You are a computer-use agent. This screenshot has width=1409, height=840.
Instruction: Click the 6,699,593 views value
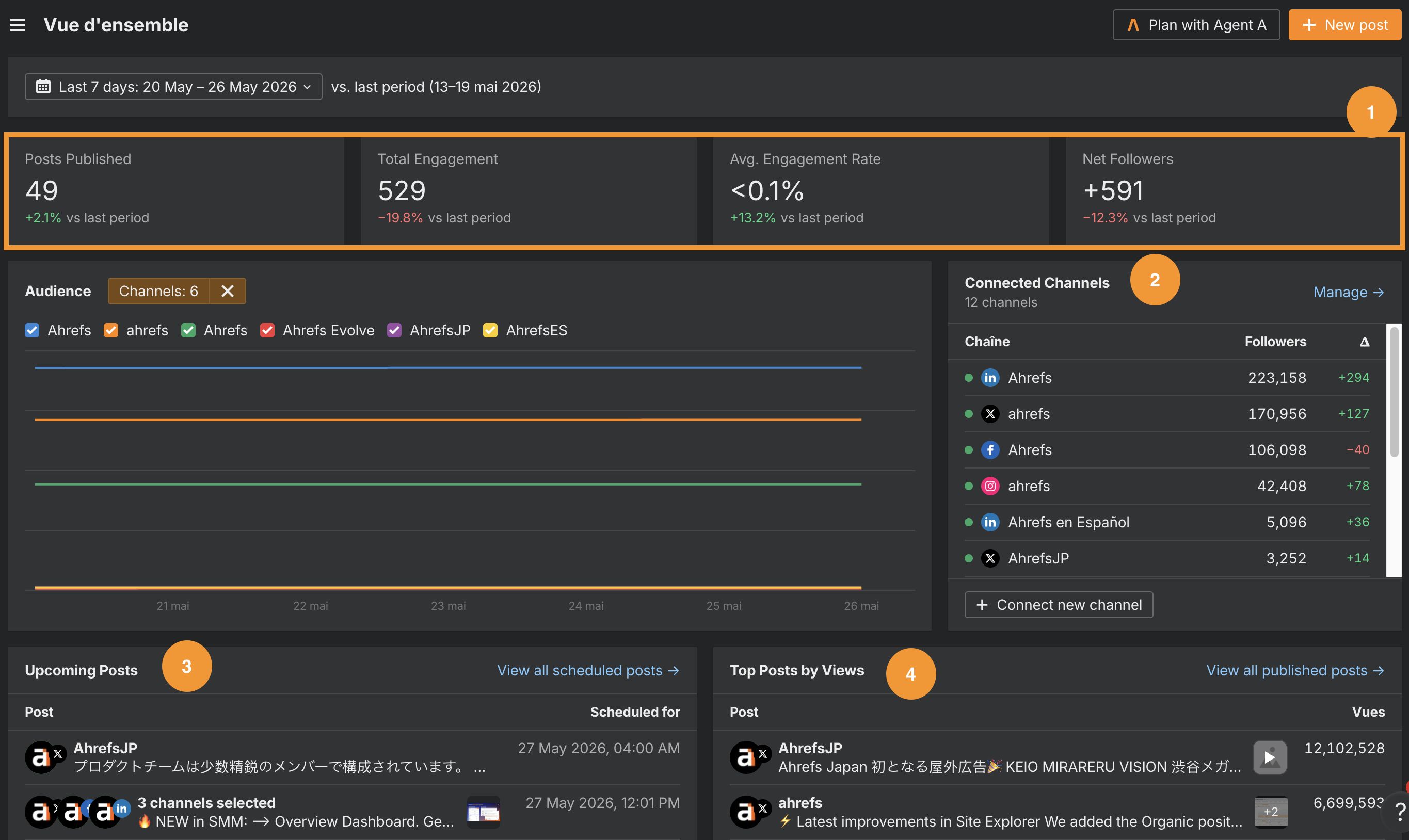(x=1348, y=803)
